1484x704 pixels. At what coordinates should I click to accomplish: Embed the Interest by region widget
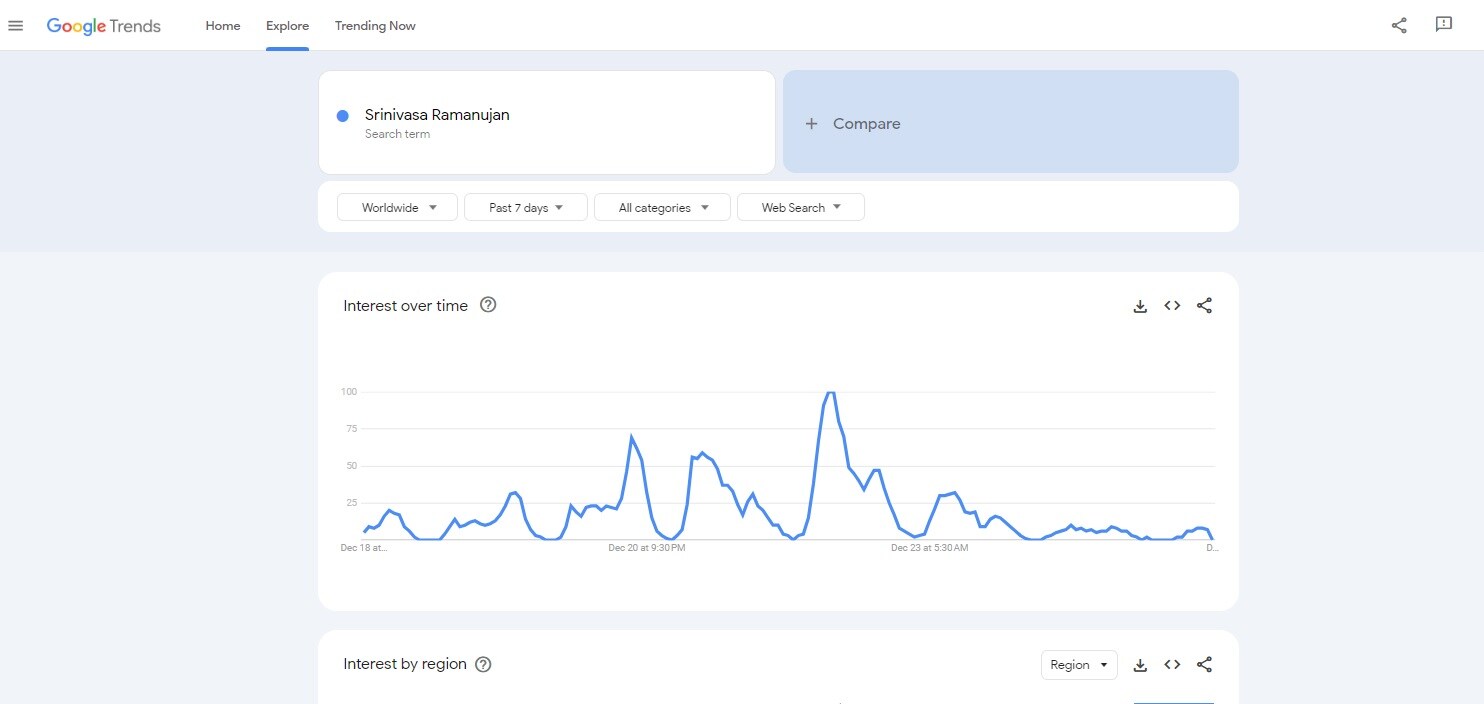tap(1172, 665)
